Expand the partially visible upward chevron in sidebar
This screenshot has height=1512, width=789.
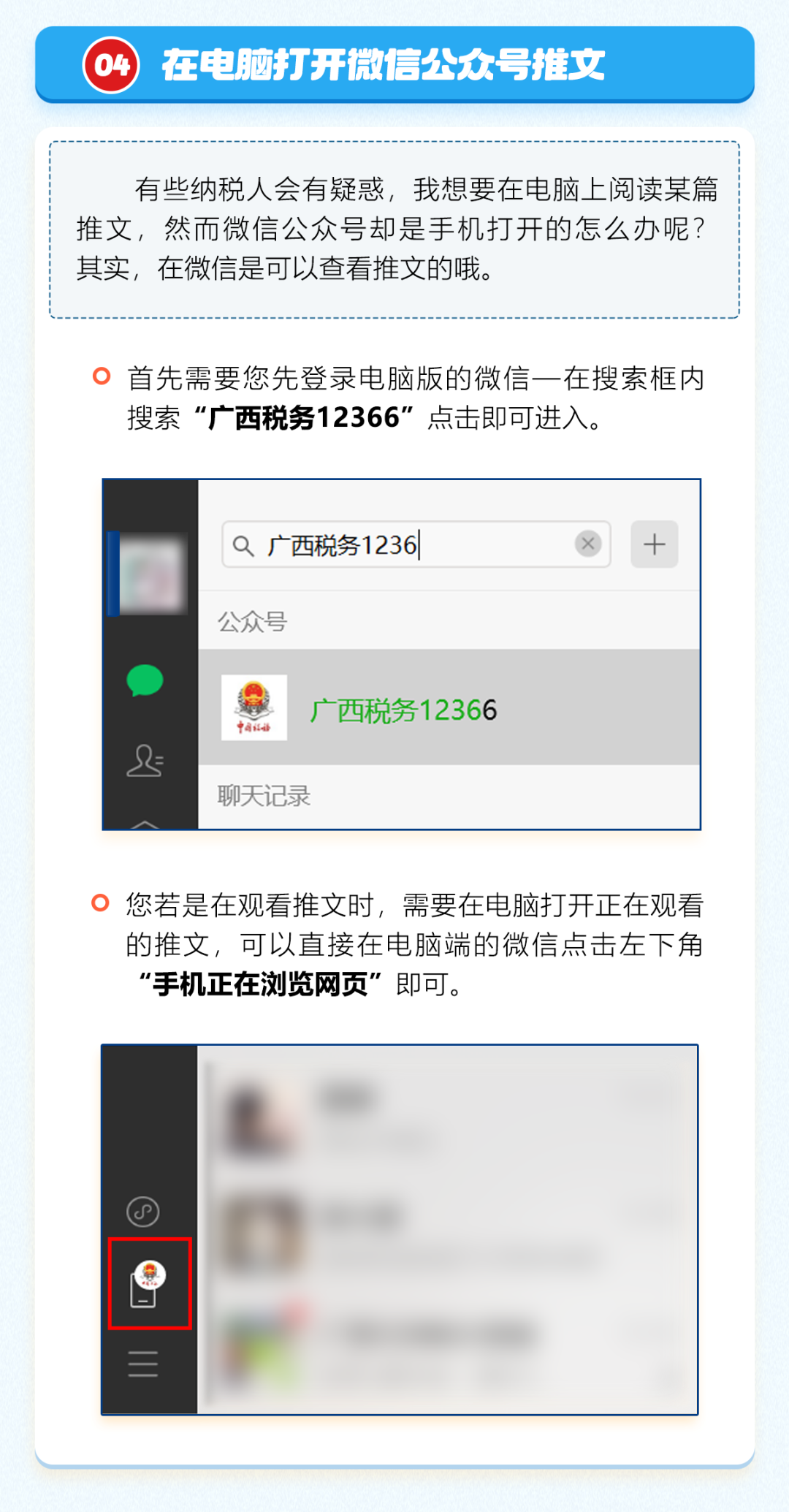[145, 824]
